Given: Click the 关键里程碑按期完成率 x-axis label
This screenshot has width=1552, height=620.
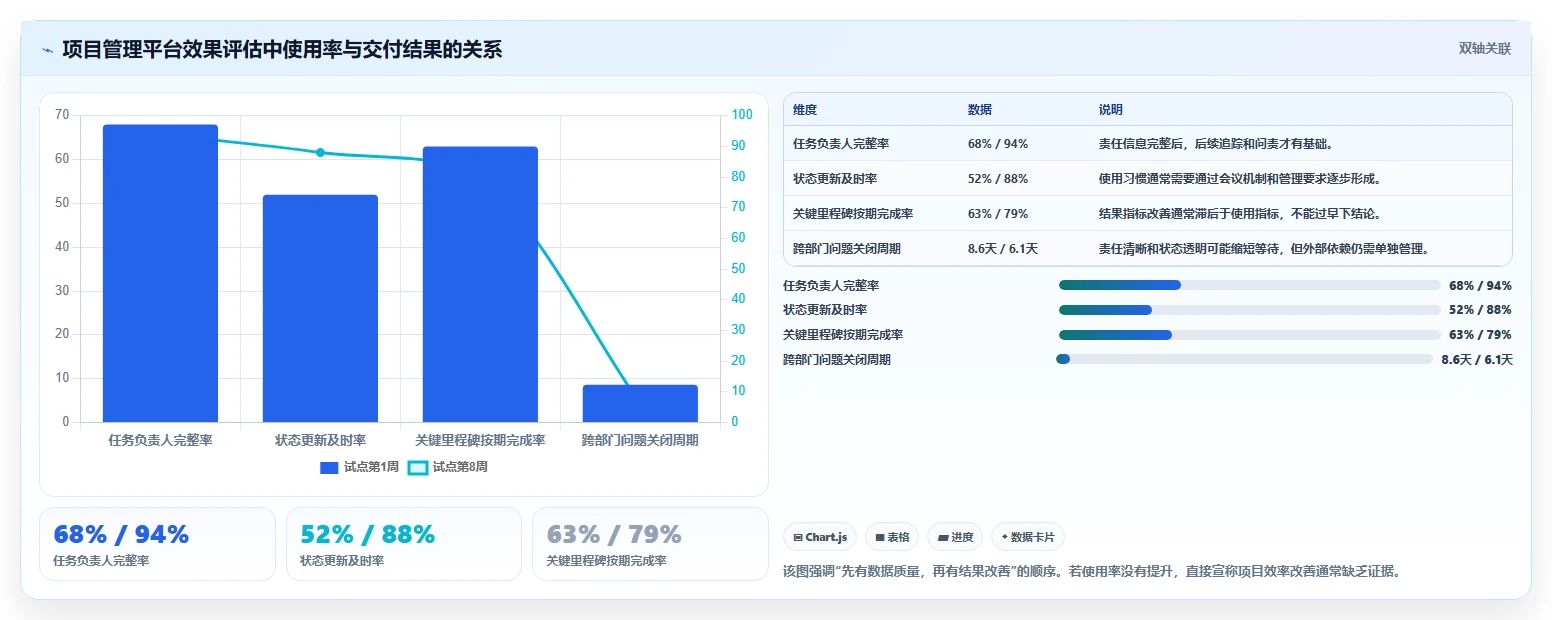Looking at the screenshot, I should 480,440.
